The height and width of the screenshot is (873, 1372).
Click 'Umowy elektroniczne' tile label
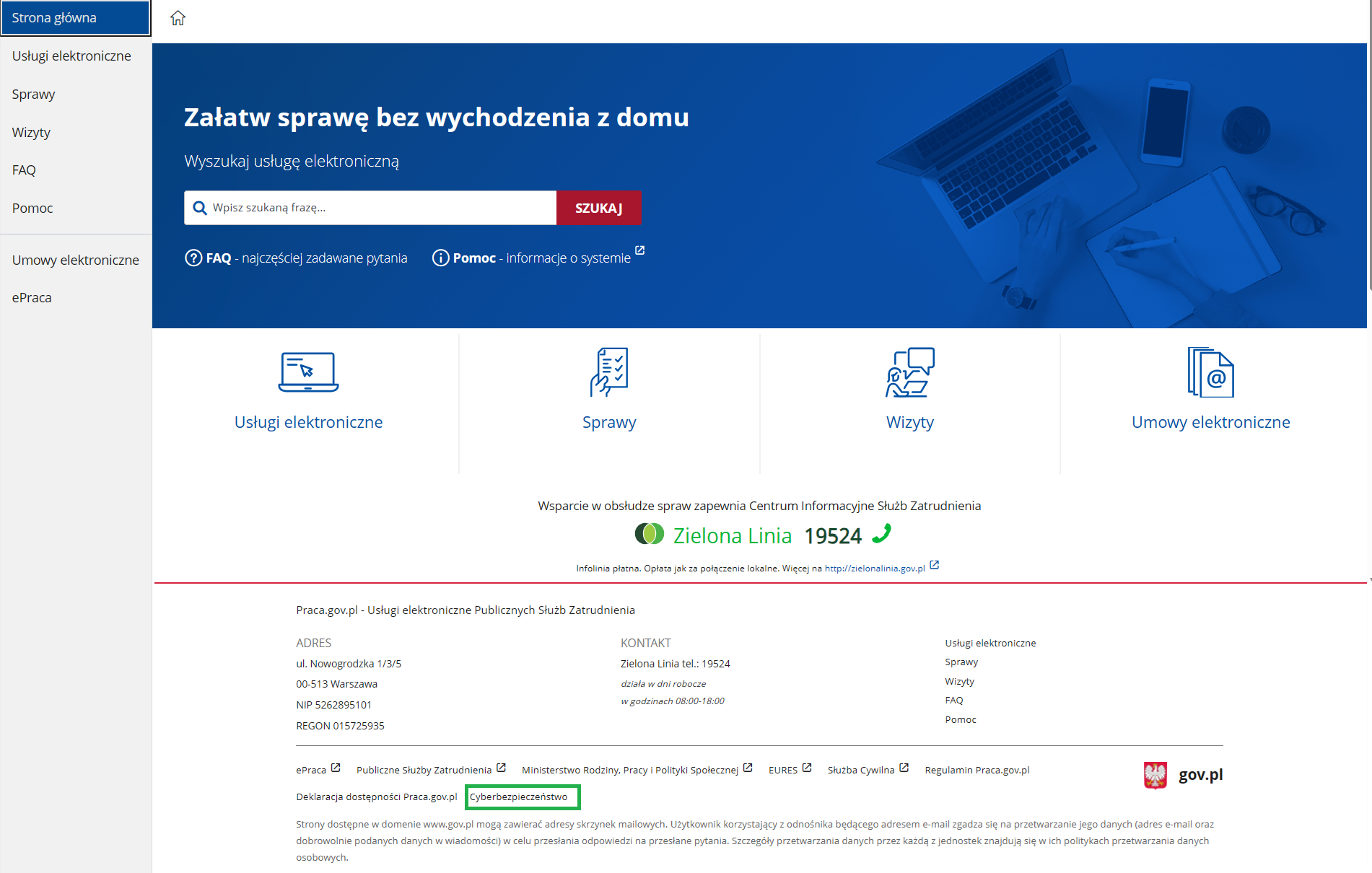pyautogui.click(x=1210, y=422)
